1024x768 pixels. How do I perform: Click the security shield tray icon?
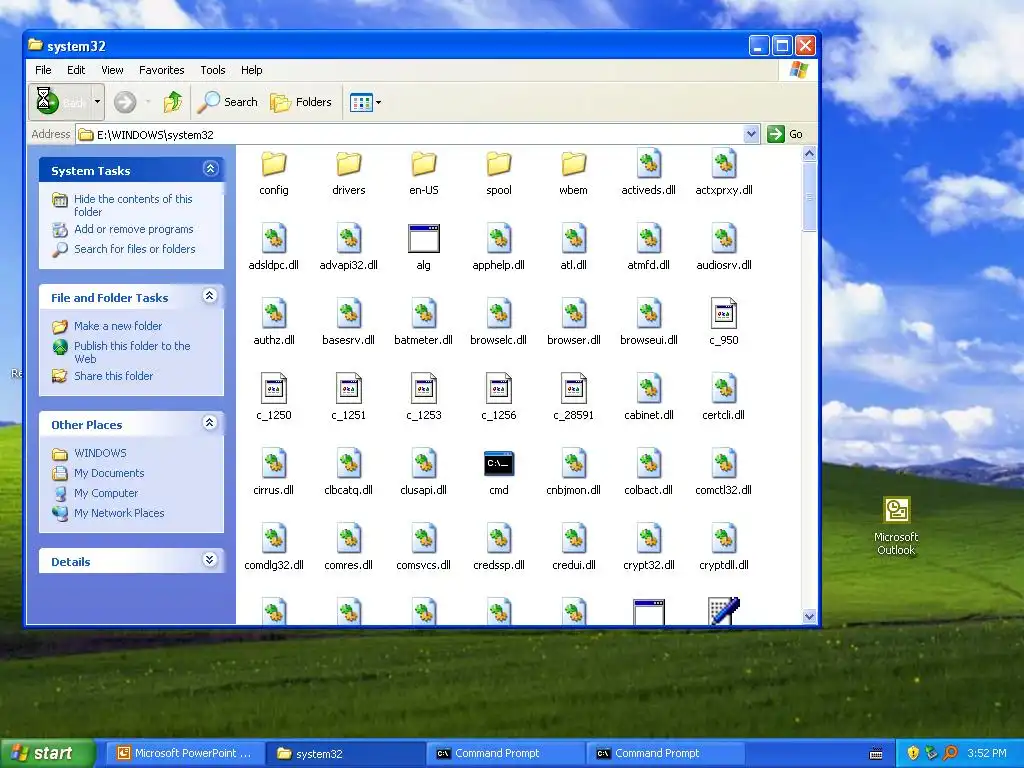coord(913,754)
